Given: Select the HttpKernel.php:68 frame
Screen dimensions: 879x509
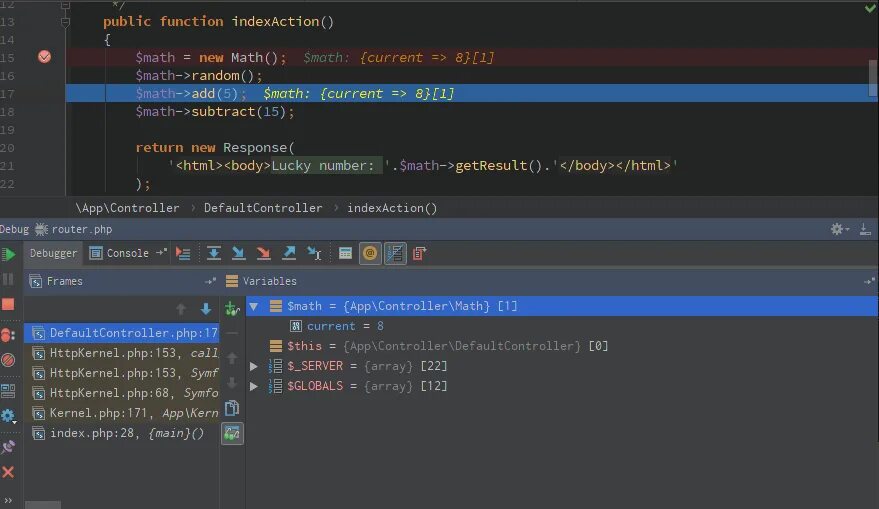Looking at the screenshot, I should 122,393.
